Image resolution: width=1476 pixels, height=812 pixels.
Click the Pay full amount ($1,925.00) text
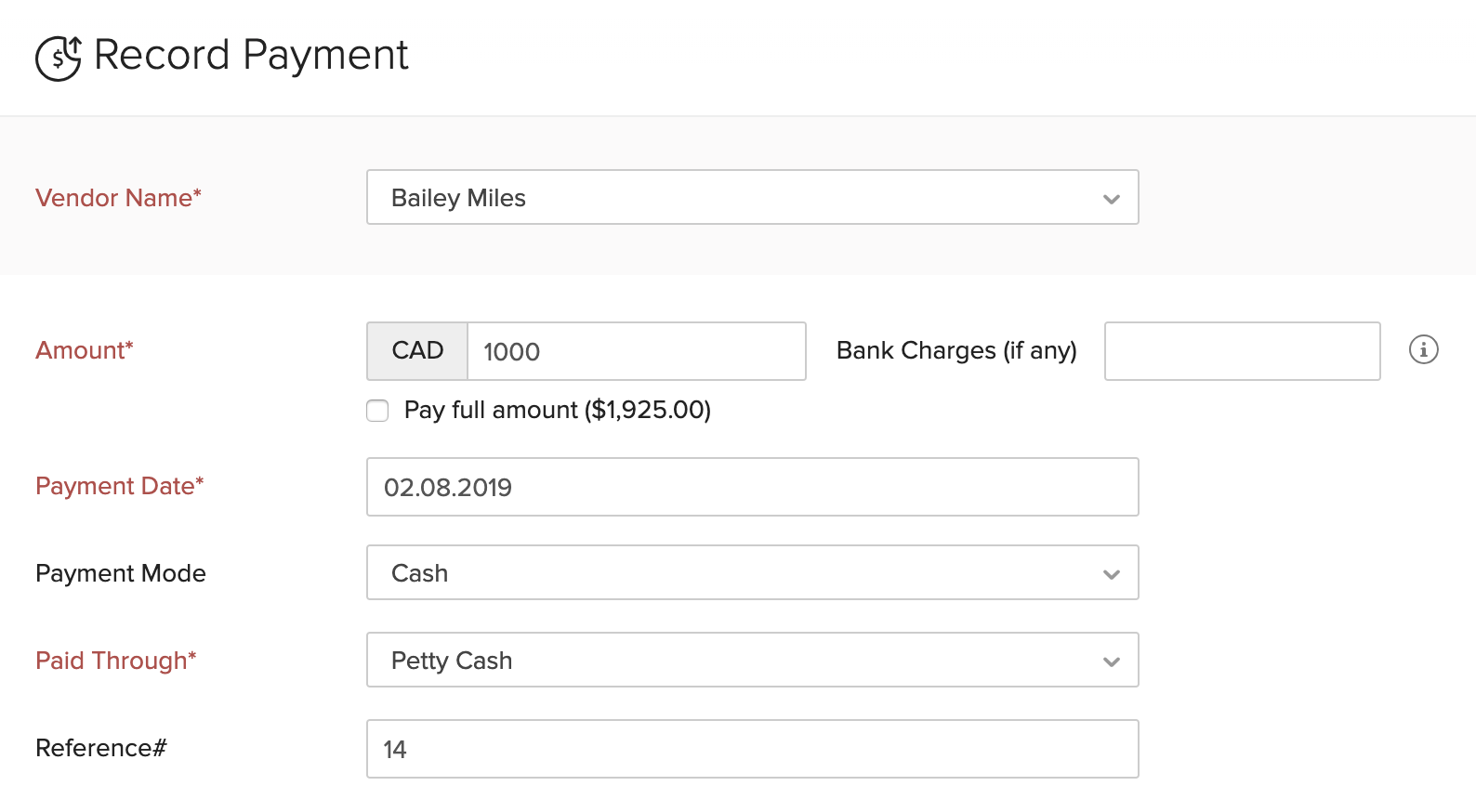click(x=557, y=410)
